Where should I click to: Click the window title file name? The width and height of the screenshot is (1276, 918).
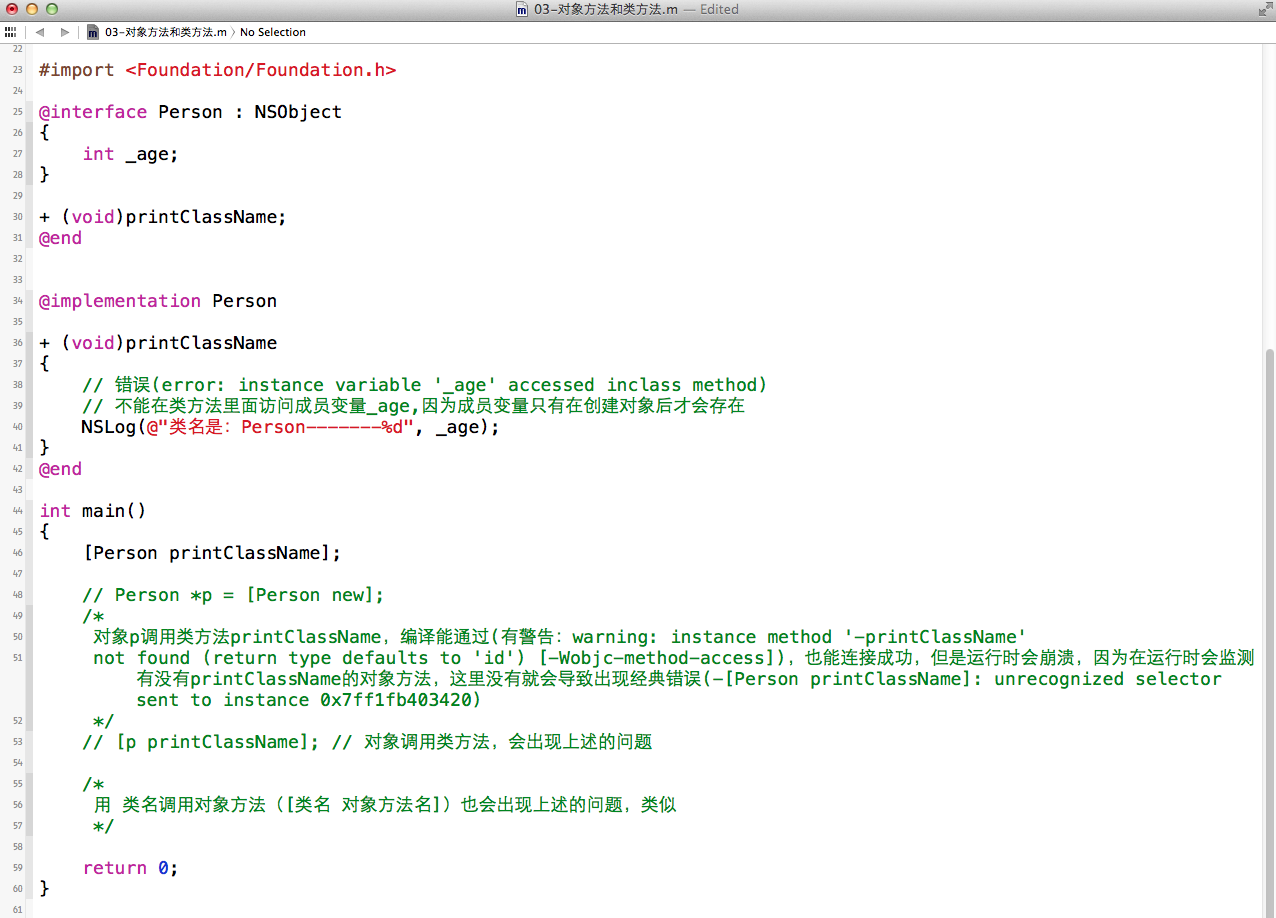click(606, 9)
